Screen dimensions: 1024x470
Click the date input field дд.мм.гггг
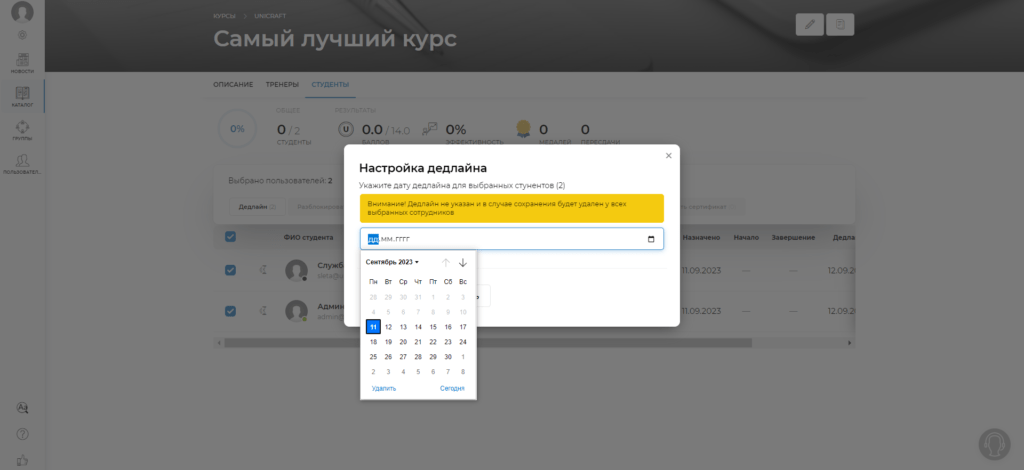point(511,239)
